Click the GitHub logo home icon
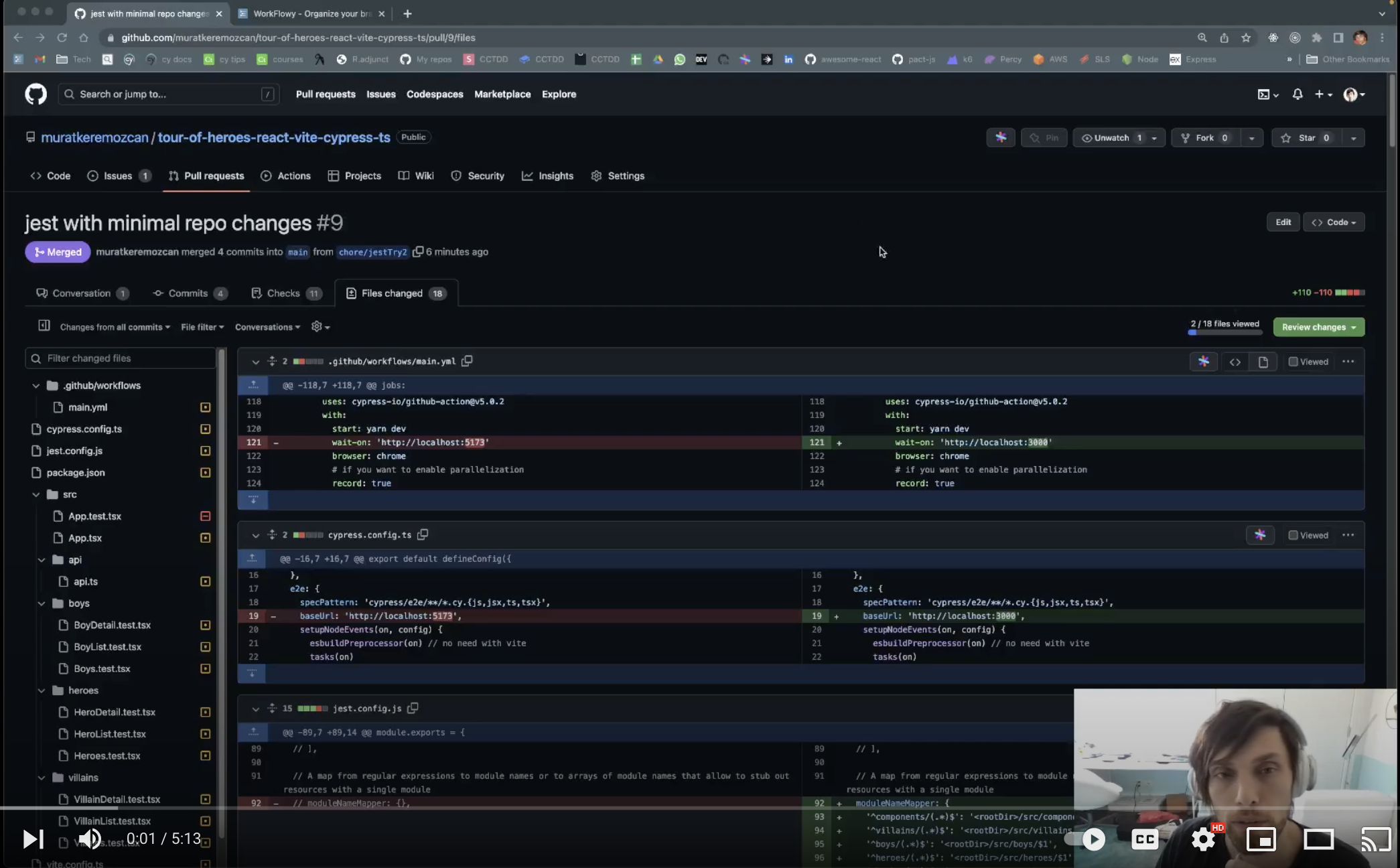This screenshot has height=868, width=1400. point(36,94)
